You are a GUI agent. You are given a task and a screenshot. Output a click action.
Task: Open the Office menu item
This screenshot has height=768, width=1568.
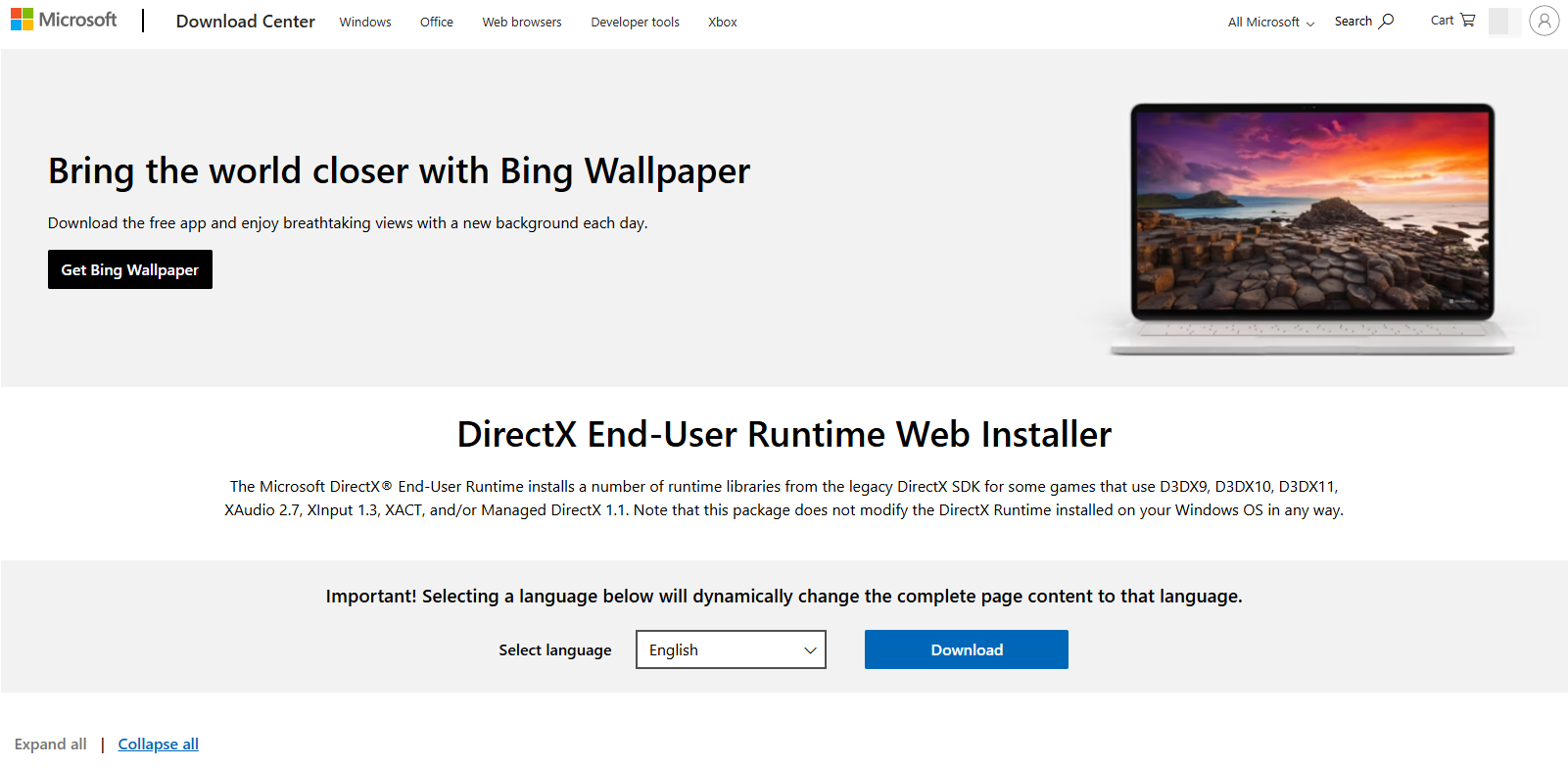(437, 22)
